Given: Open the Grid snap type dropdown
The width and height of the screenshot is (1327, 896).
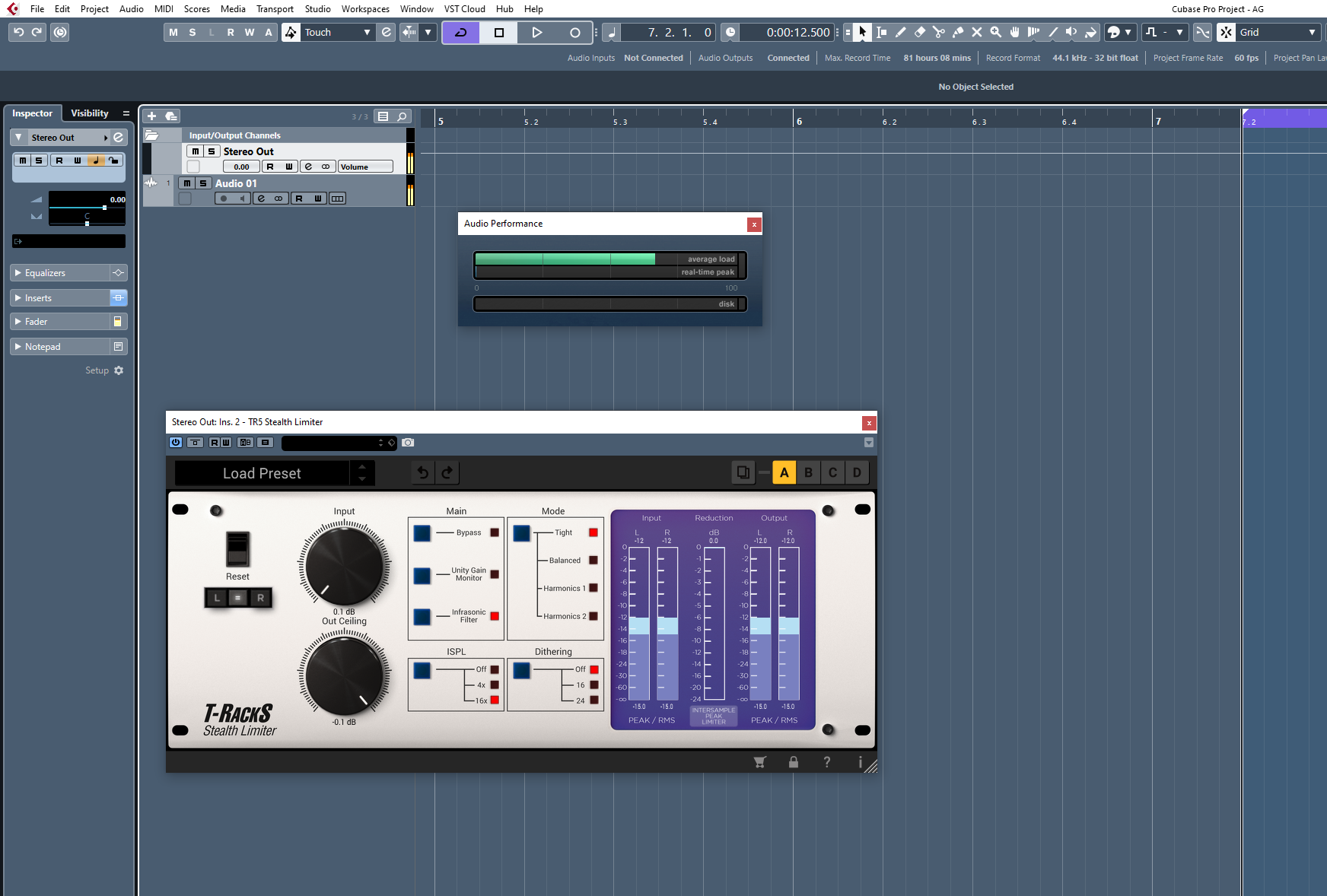Looking at the screenshot, I should click(1278, 32).
